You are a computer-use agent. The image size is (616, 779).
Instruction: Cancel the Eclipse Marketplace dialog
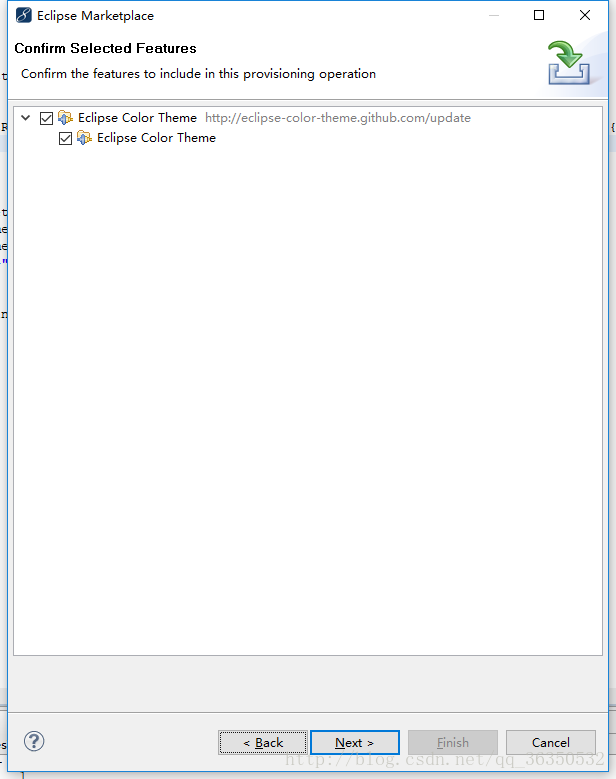pyautogui.click(x=550, y=743)
